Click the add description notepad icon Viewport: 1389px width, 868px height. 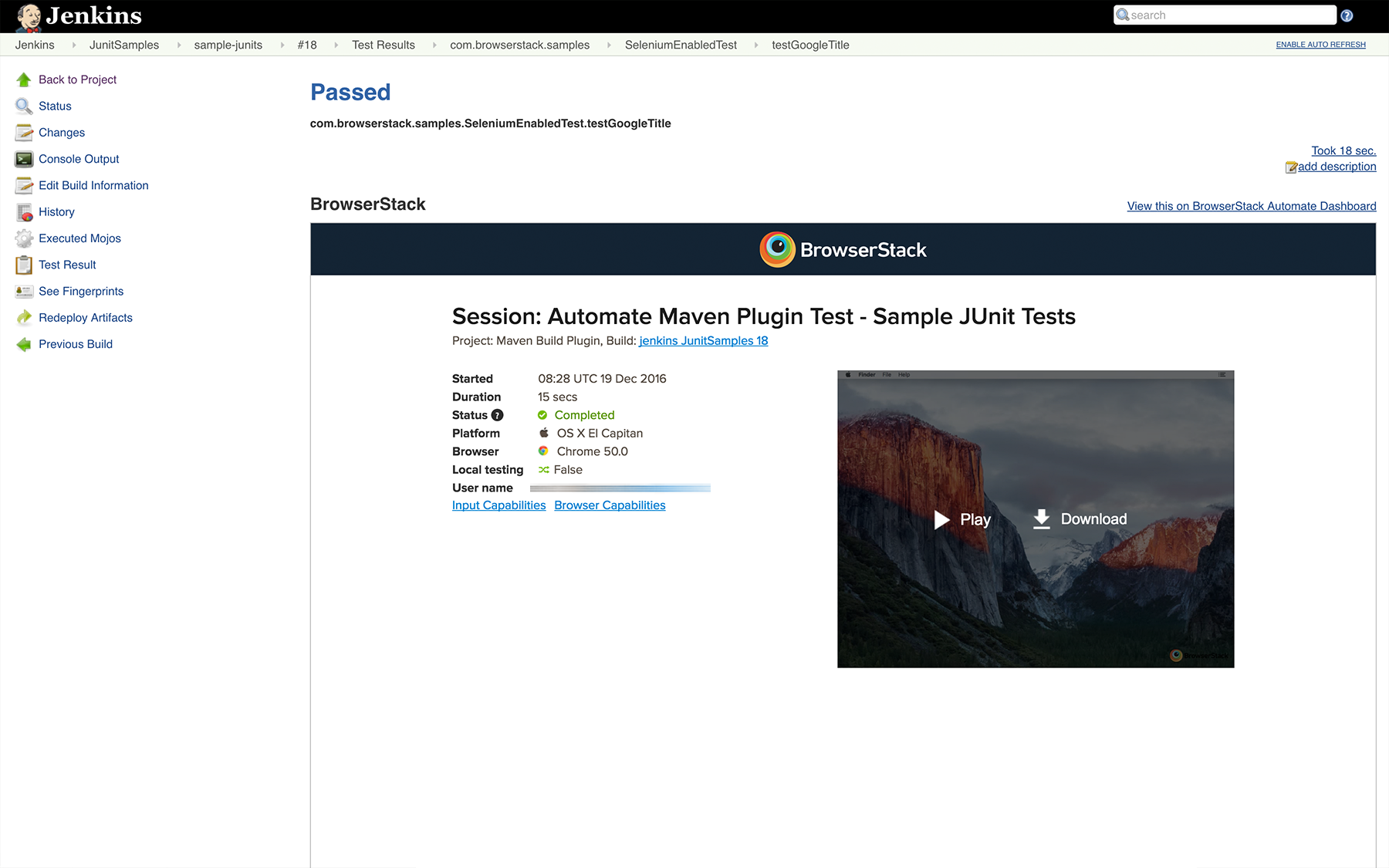pos(1291,167)
